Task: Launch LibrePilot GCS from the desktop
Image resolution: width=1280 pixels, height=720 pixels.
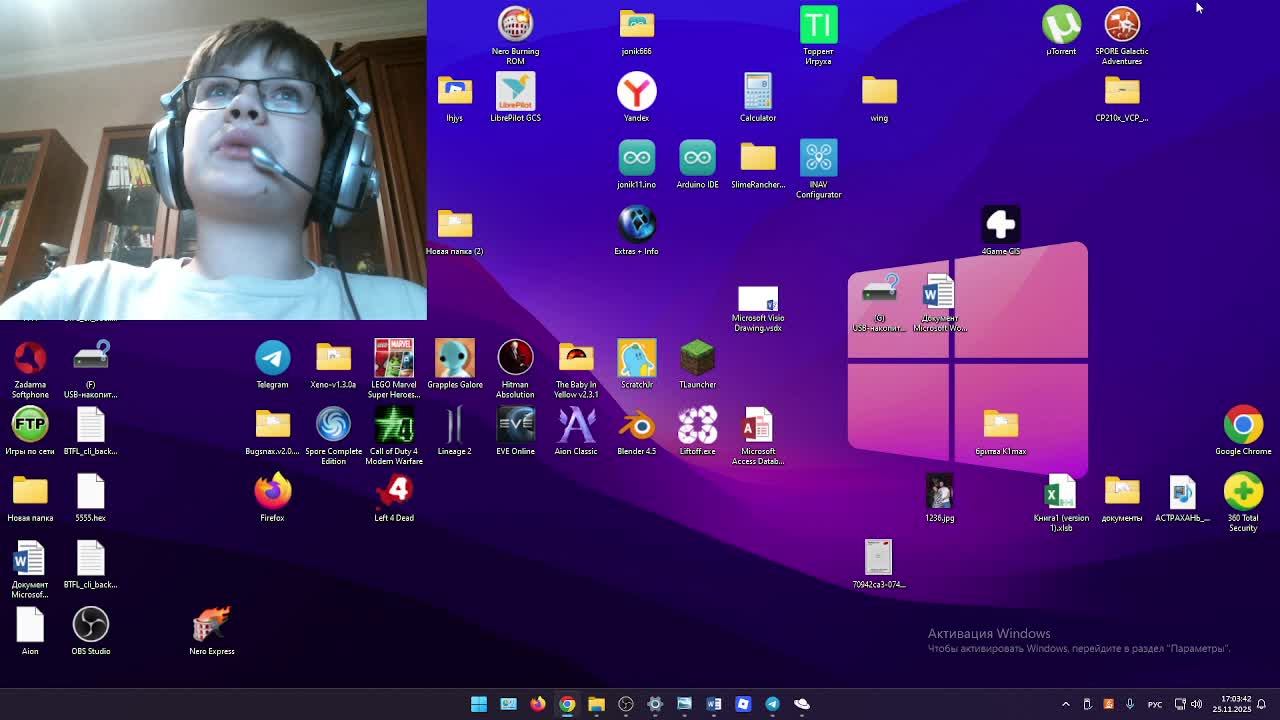Action: pyautogui.click(x=515, y=91)
